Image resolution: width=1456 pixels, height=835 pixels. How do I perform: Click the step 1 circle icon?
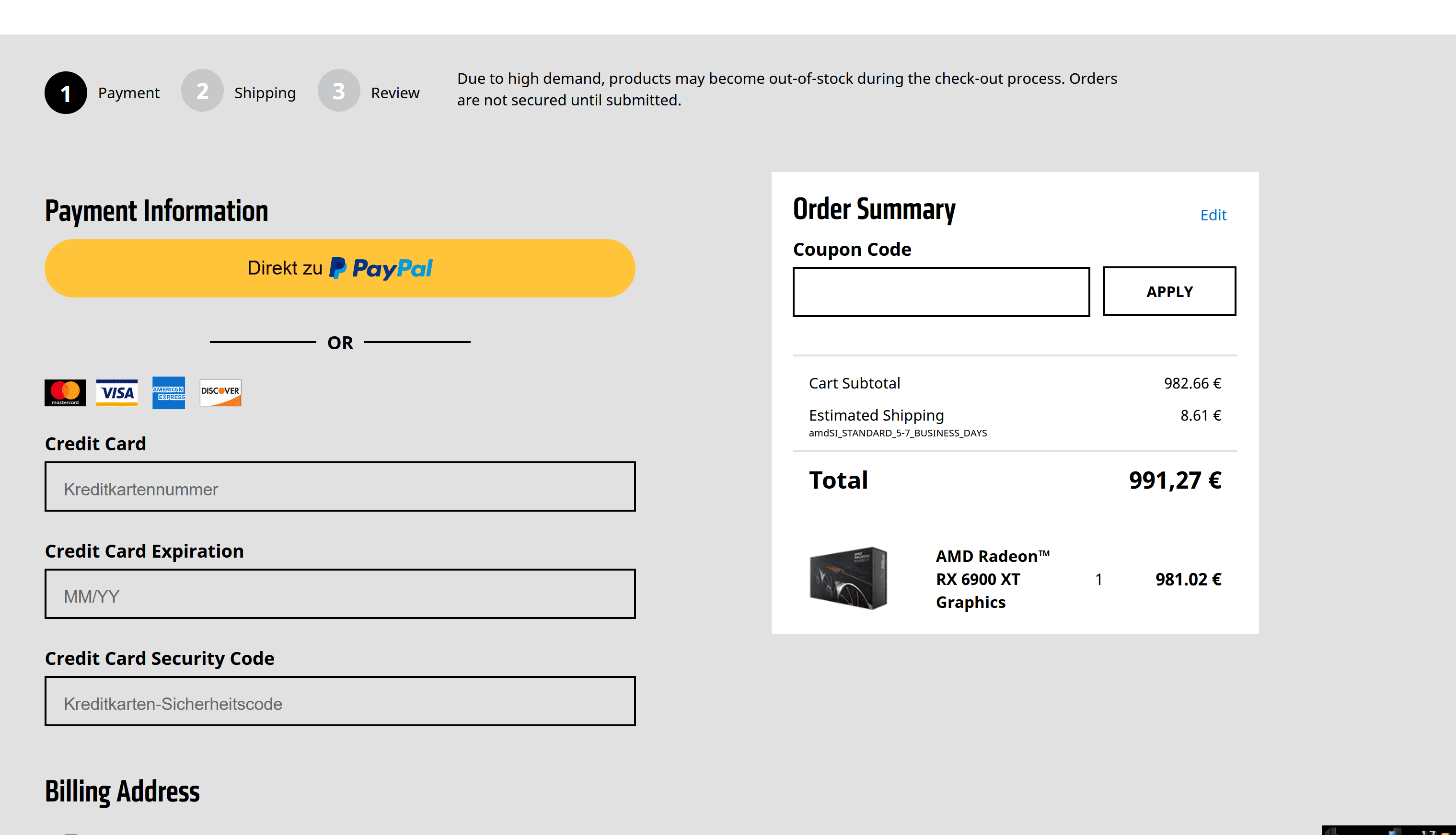66,93
